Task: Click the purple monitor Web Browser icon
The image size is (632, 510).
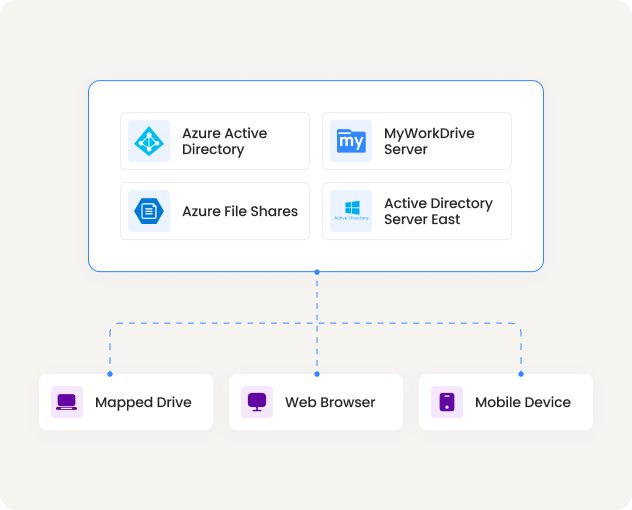Action: click(257, 402)
